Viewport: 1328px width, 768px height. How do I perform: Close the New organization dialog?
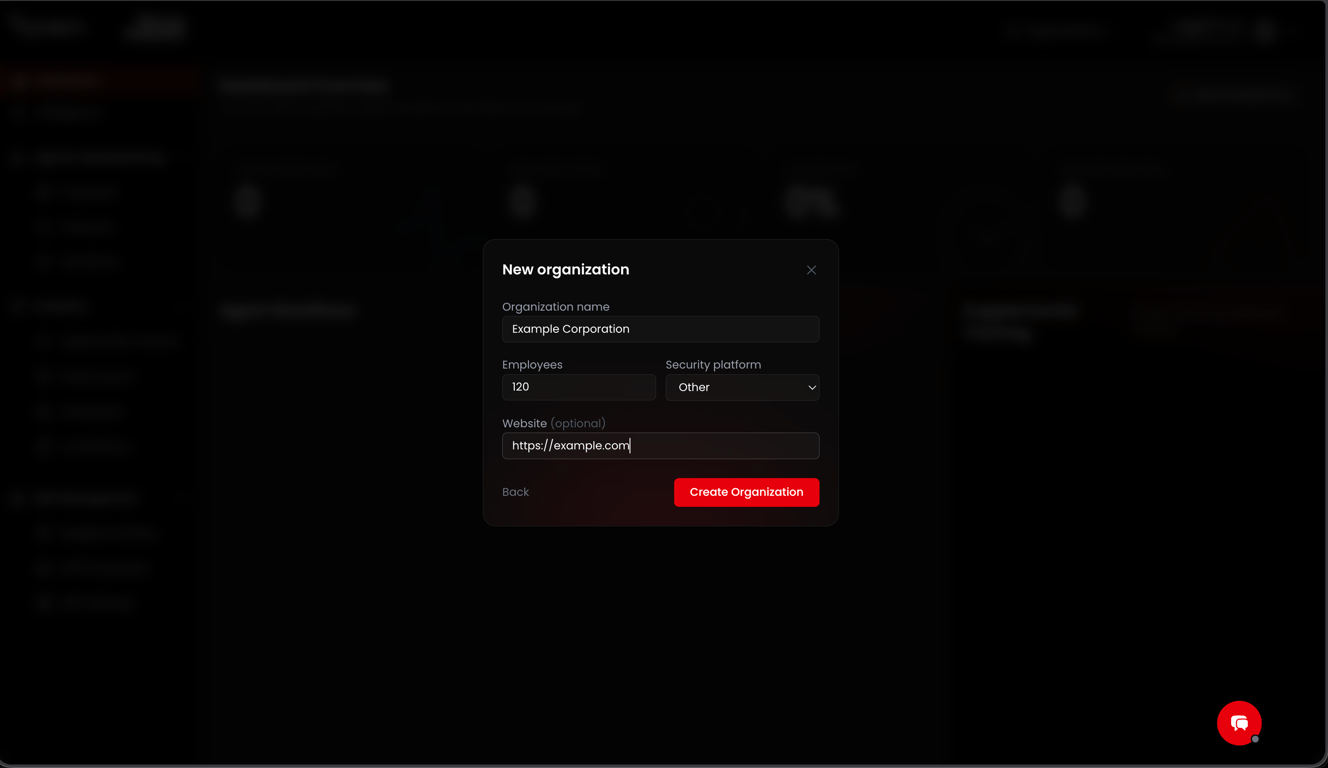click(811, 270)
